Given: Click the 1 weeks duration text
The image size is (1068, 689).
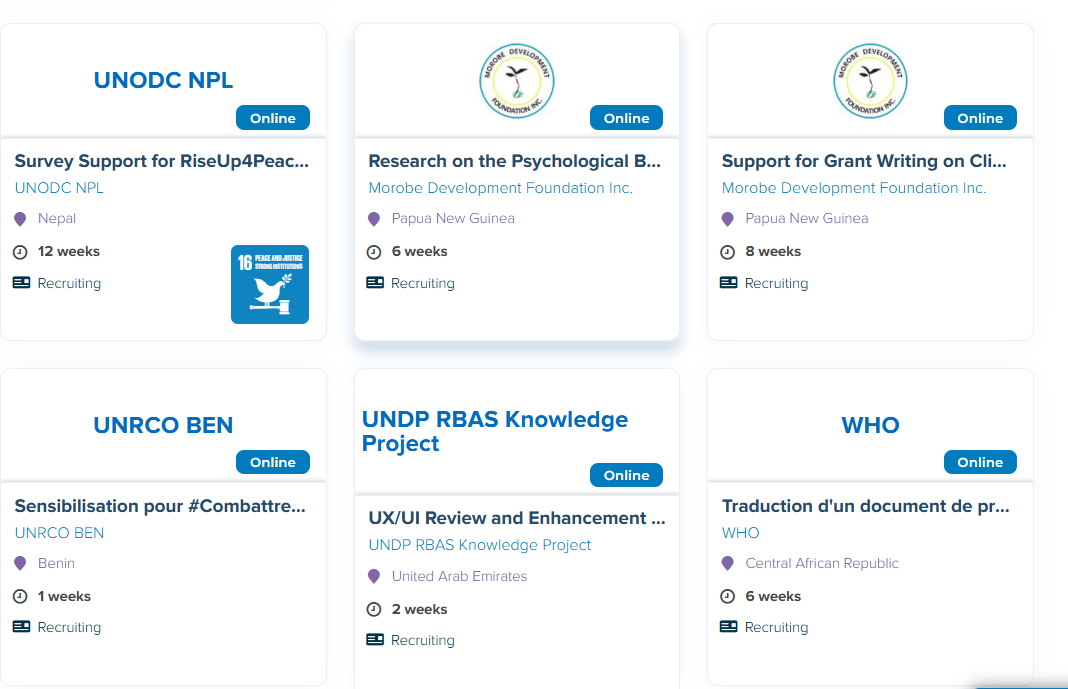Looking at the screenshot, I should coord(64,596).
